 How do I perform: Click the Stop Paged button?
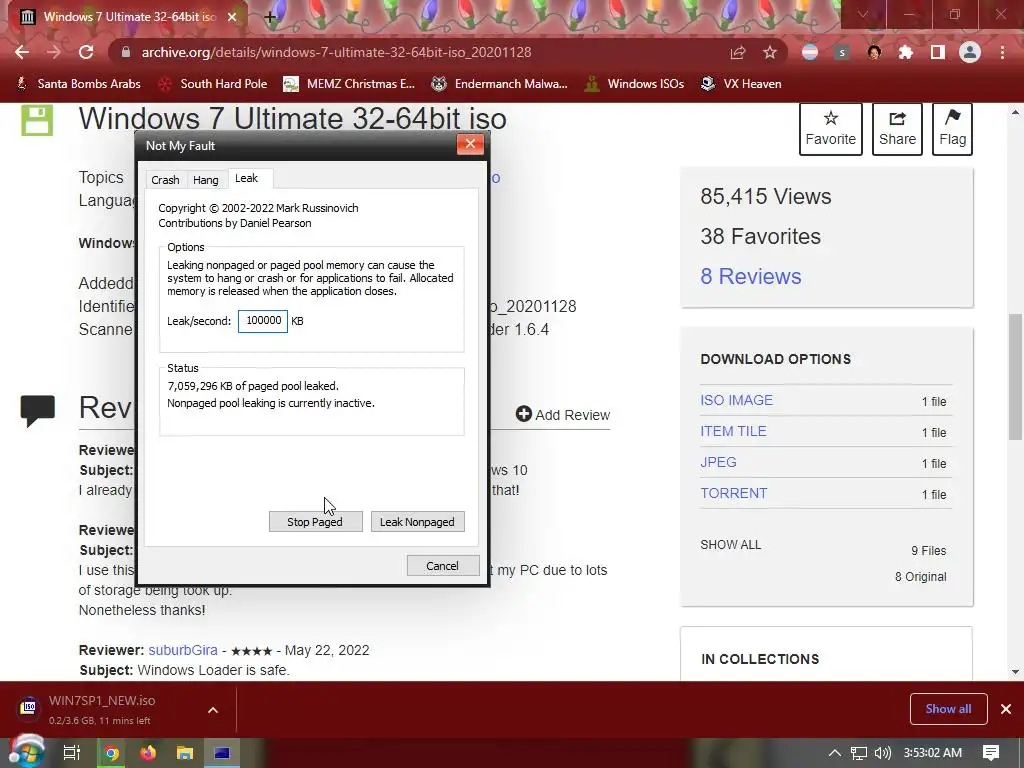click(x=315, y=522)
